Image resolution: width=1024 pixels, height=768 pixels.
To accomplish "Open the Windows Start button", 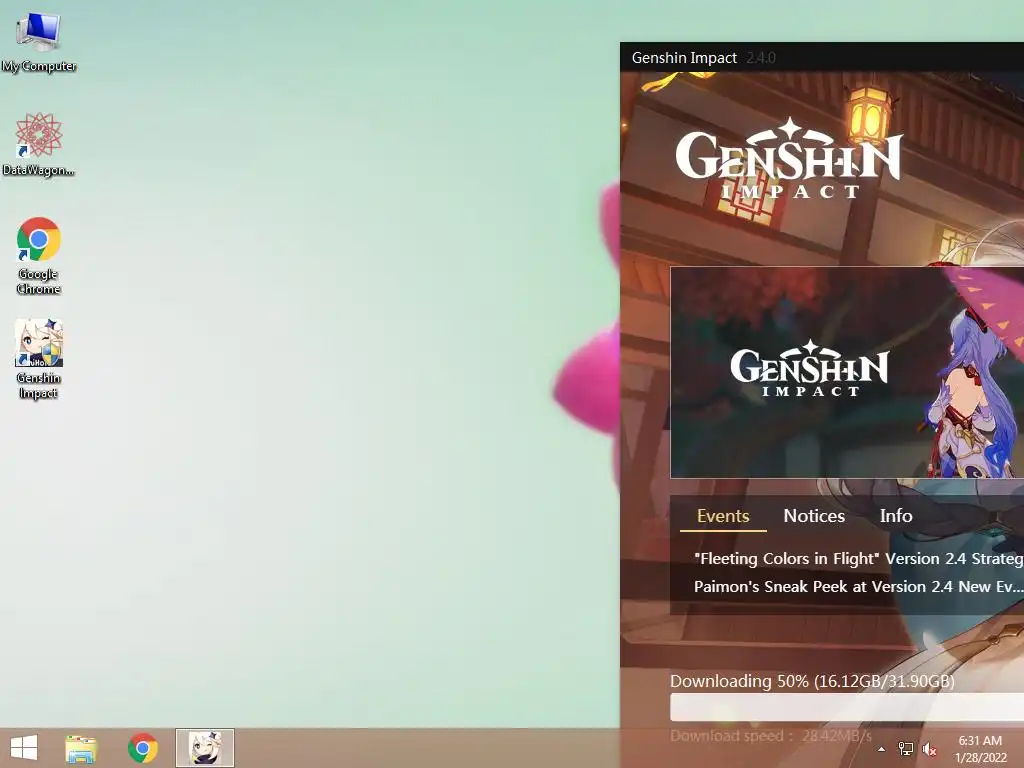I will tap(24, 748).
